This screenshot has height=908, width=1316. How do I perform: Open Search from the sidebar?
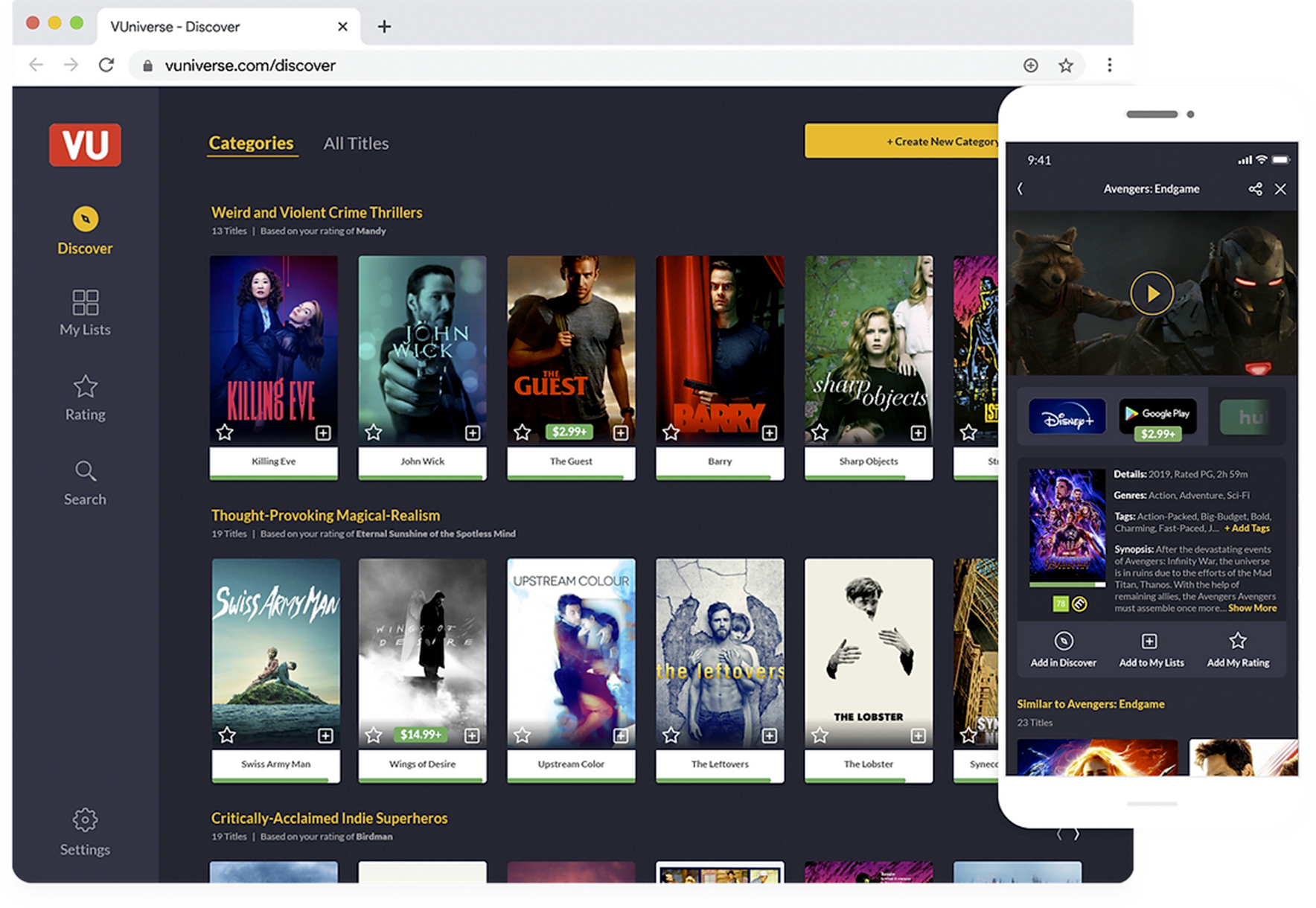tap(85, 484)
